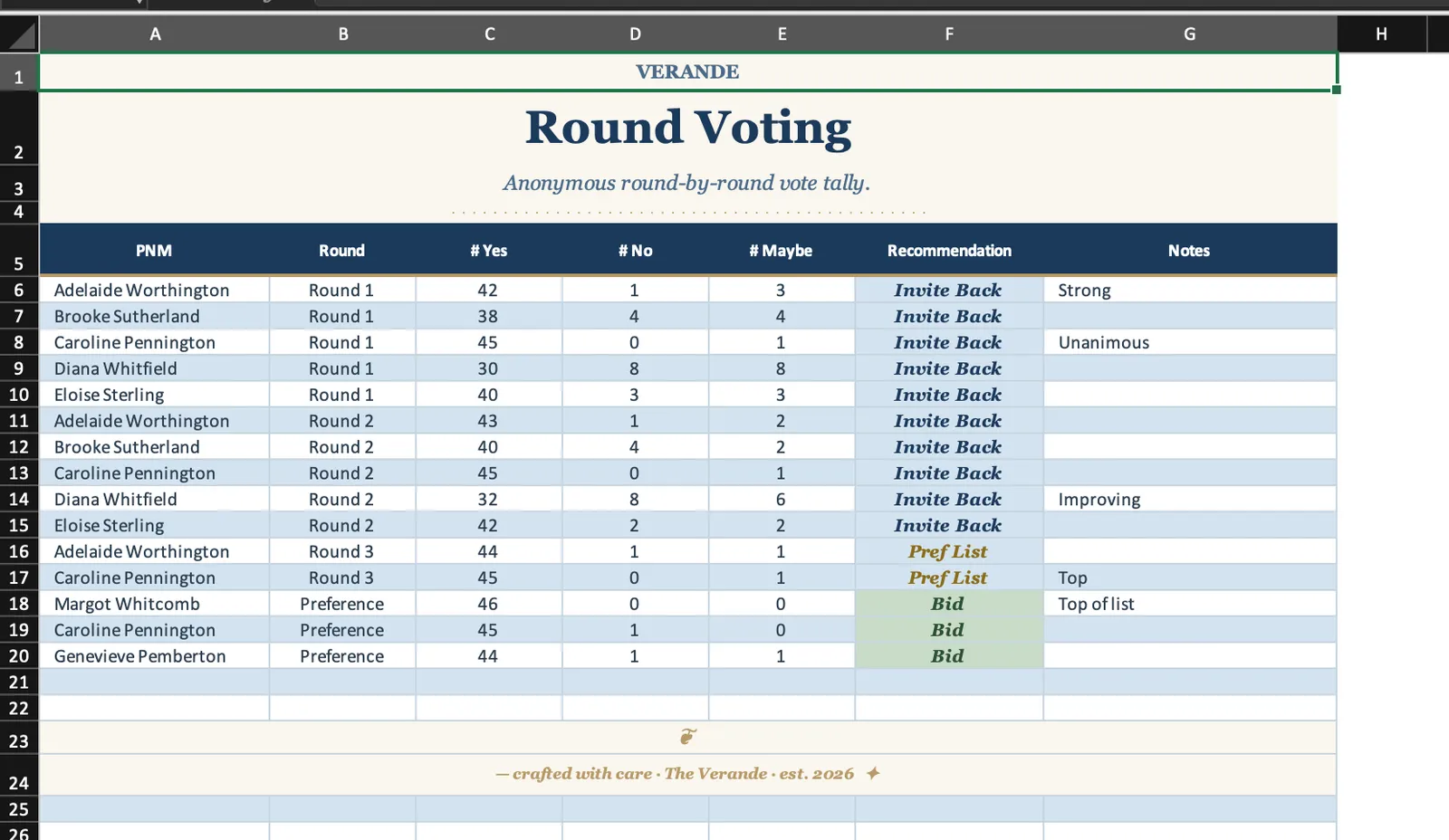
Task: Click Pref List in row 17
Action: [x=949, y=577]
